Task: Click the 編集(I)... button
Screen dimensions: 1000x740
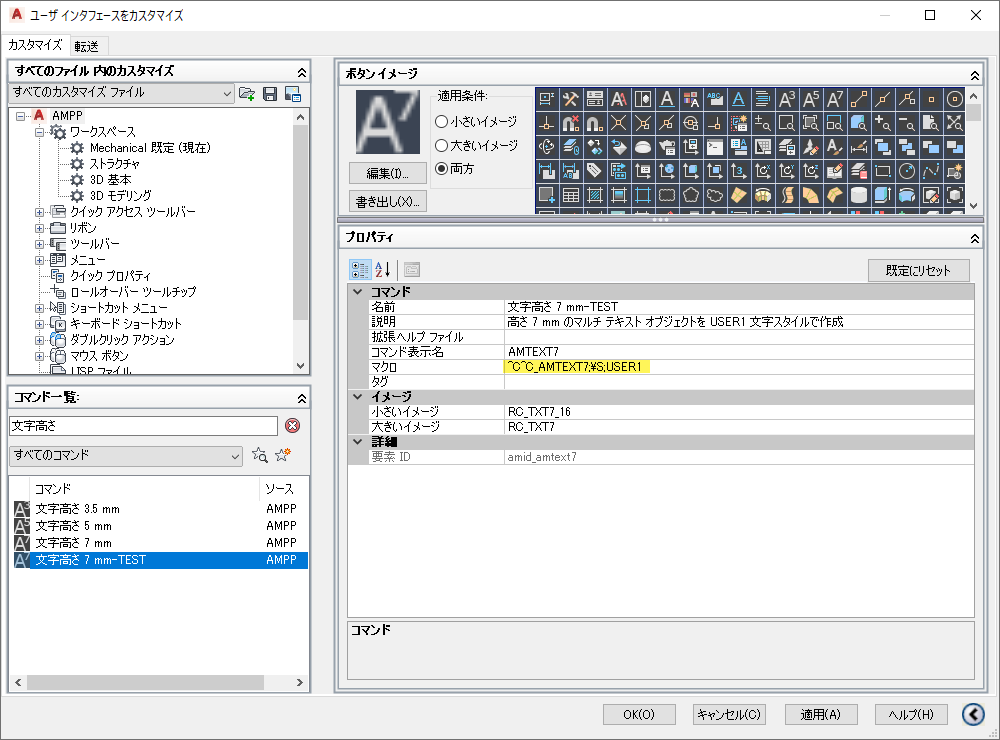Action: pyautogui.click(x=388, y=174)
